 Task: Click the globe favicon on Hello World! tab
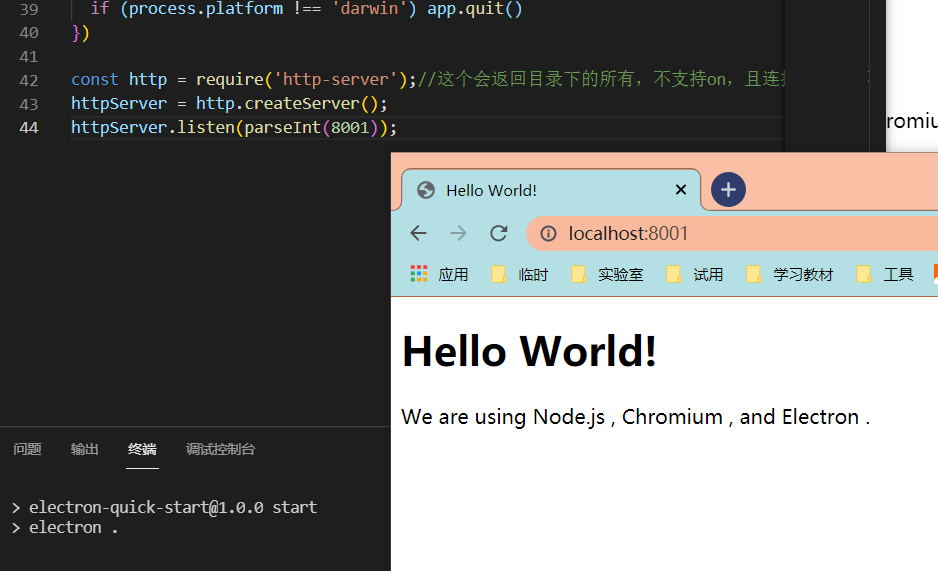click(426, 190)
